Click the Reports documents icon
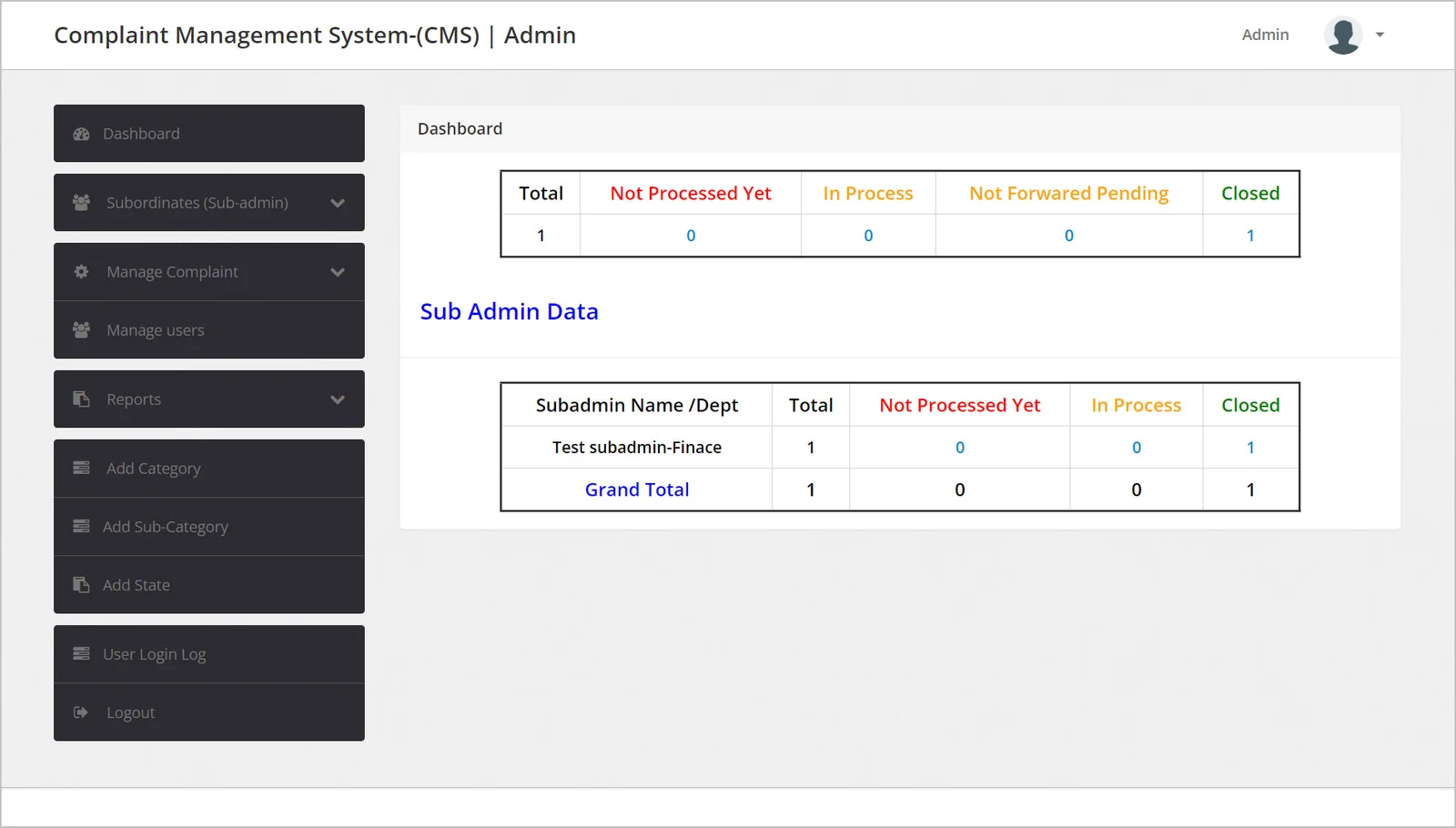 point(81,399)
